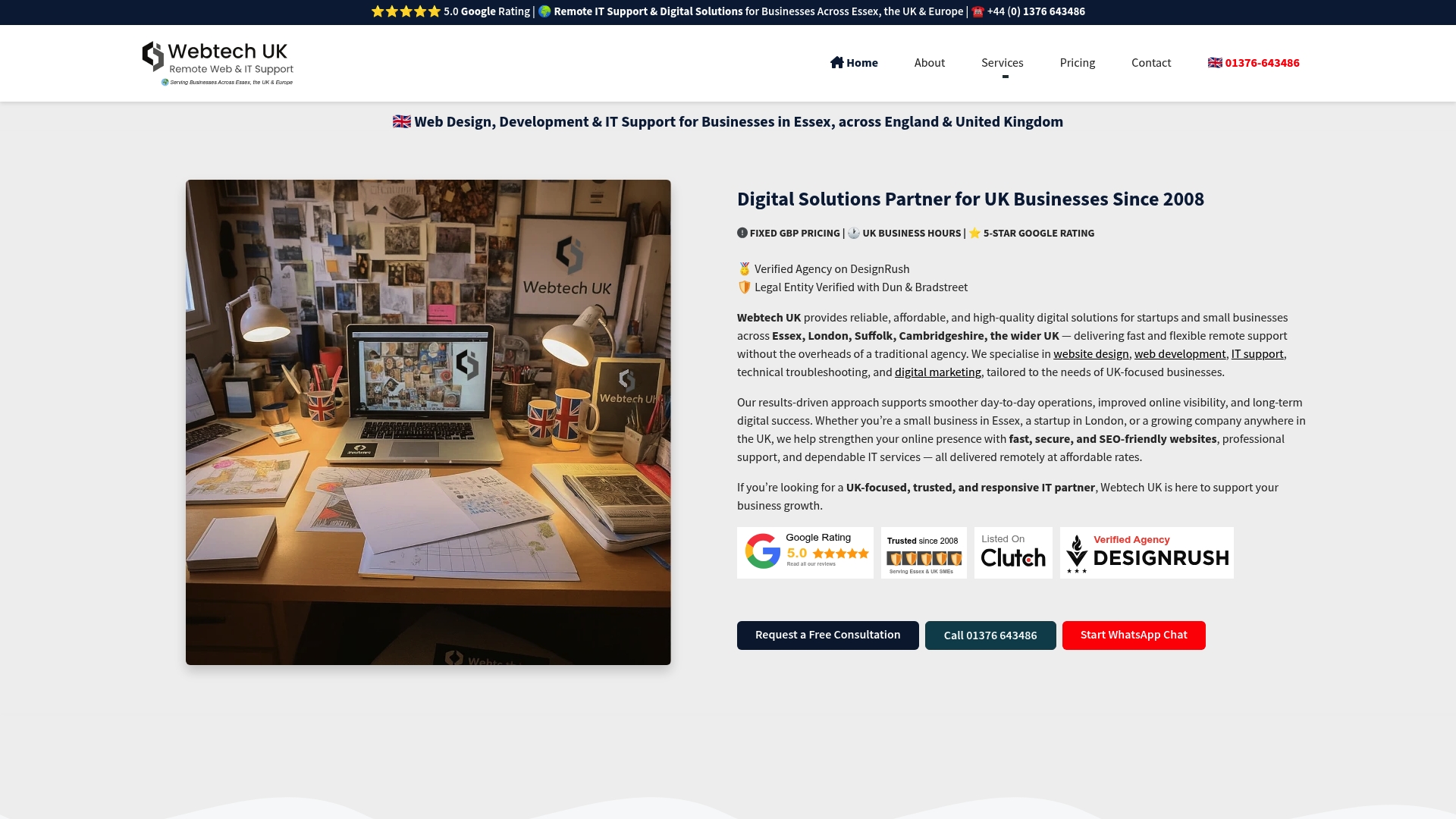This screenshot has width=1456, height=819.
Task: Click the star icon beside 5-Star Google Rating
Action: click(x=974, y=233)
